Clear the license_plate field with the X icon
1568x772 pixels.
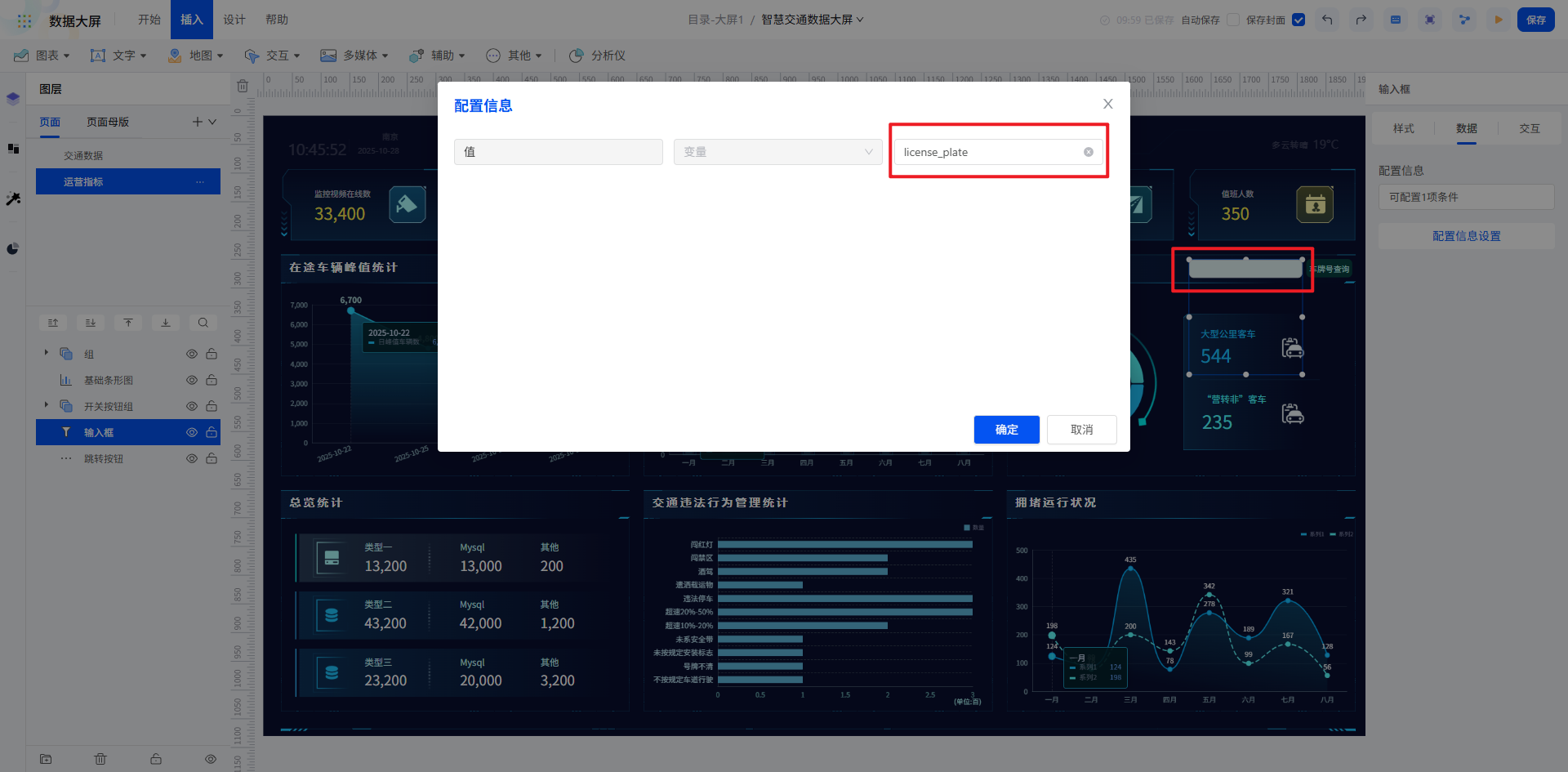point(1088,152)
